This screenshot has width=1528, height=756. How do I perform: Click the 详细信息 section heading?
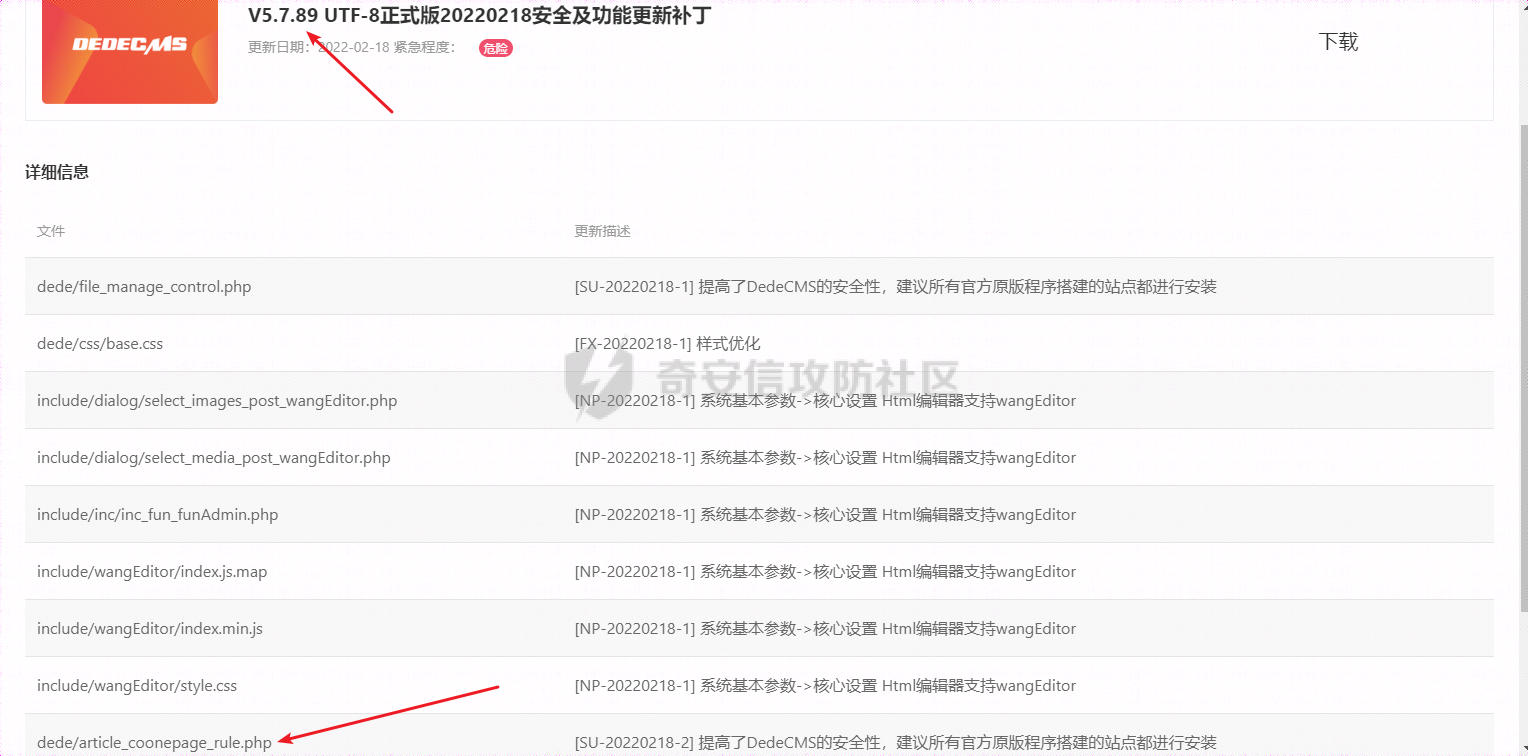pos(57,172)
